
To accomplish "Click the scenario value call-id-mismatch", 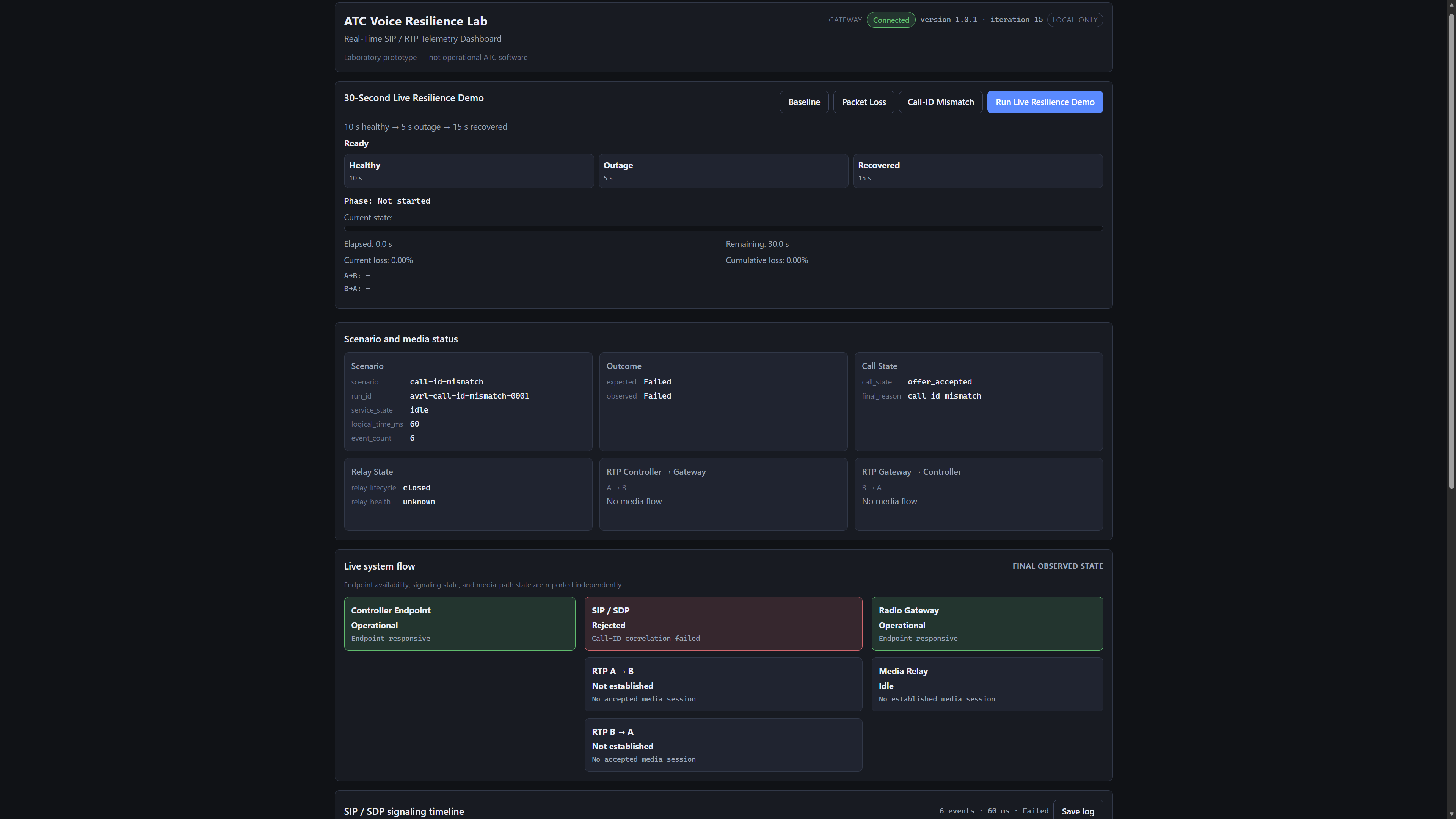I will tap(447, 382).
